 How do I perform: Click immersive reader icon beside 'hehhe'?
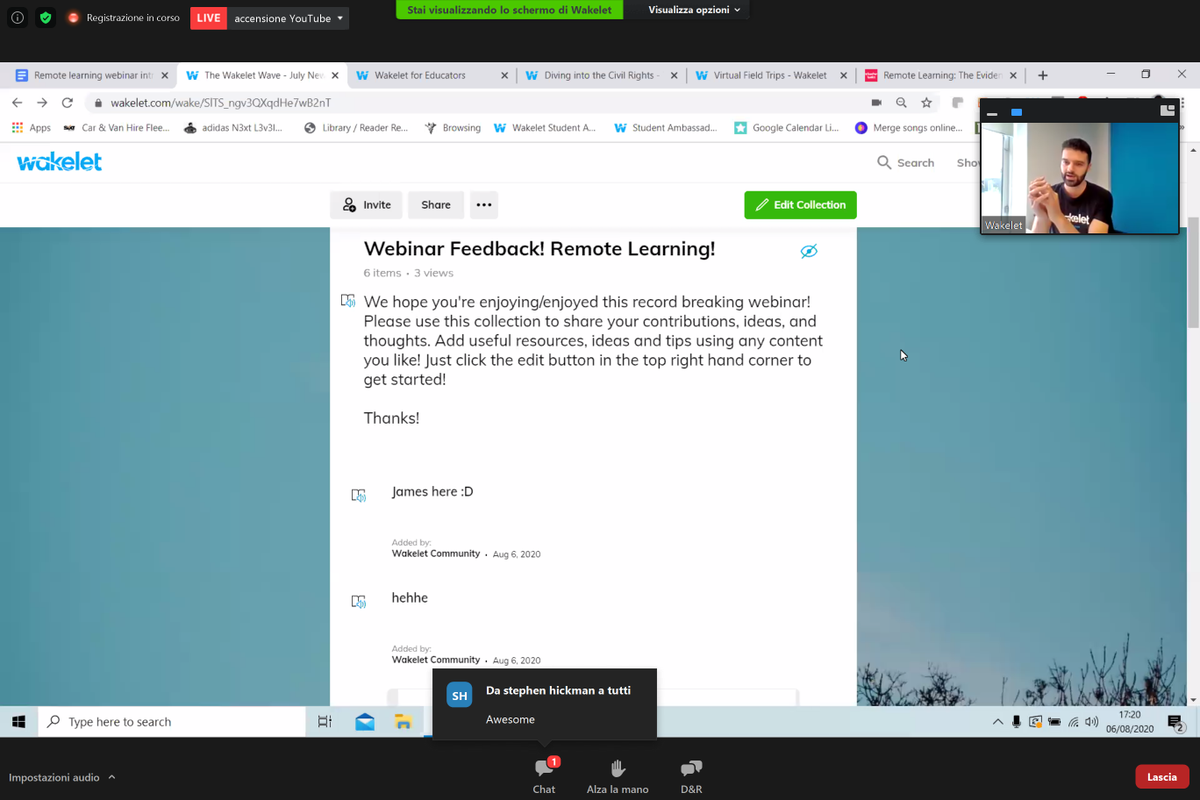tap(358, 601)
